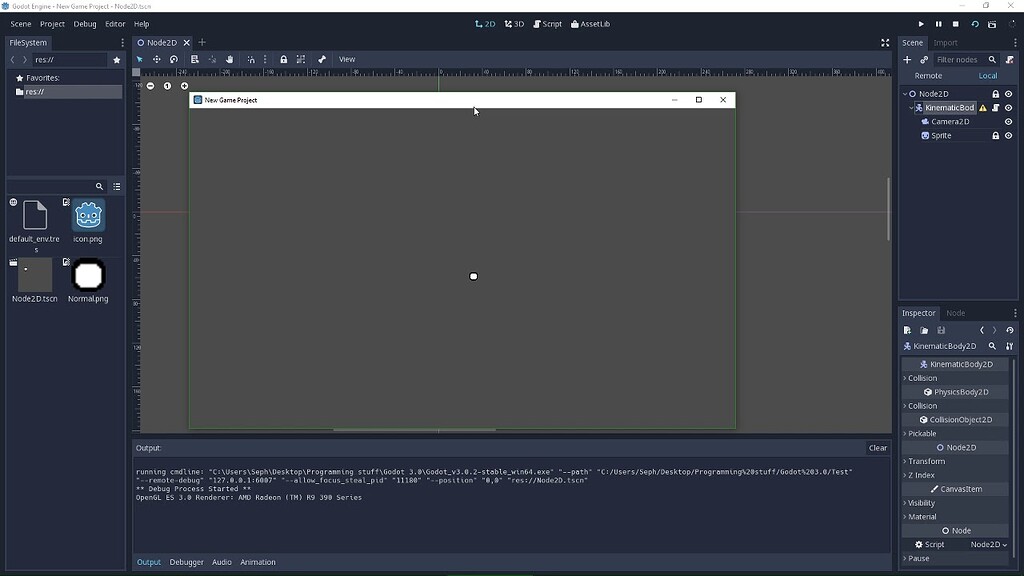1024x576 pixels.
Task: Click the instance scene link icon
Action: 924,60
